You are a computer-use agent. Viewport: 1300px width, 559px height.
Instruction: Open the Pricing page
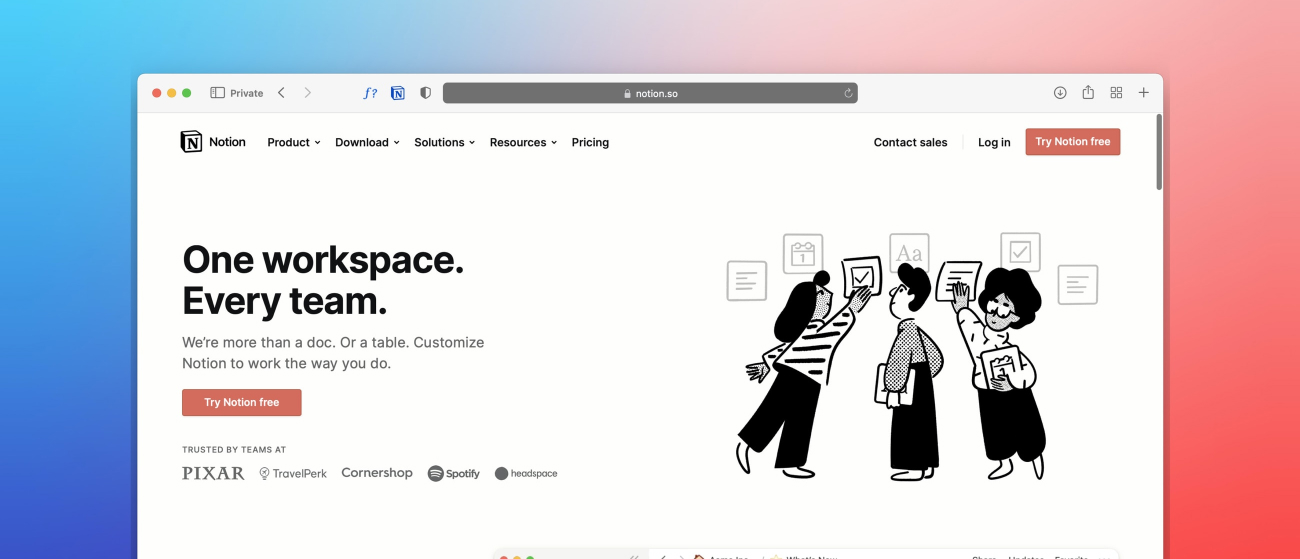click(x=590, y=142)
